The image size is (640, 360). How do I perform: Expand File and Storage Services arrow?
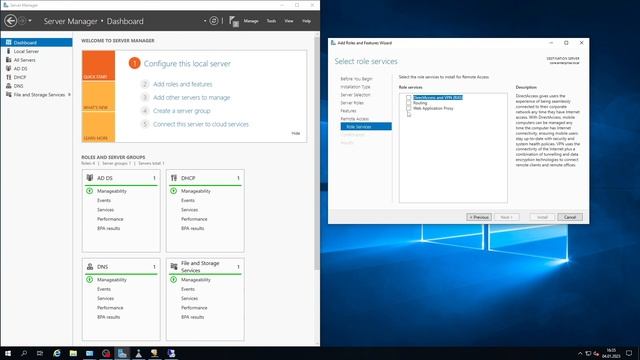tap(69, 94)
